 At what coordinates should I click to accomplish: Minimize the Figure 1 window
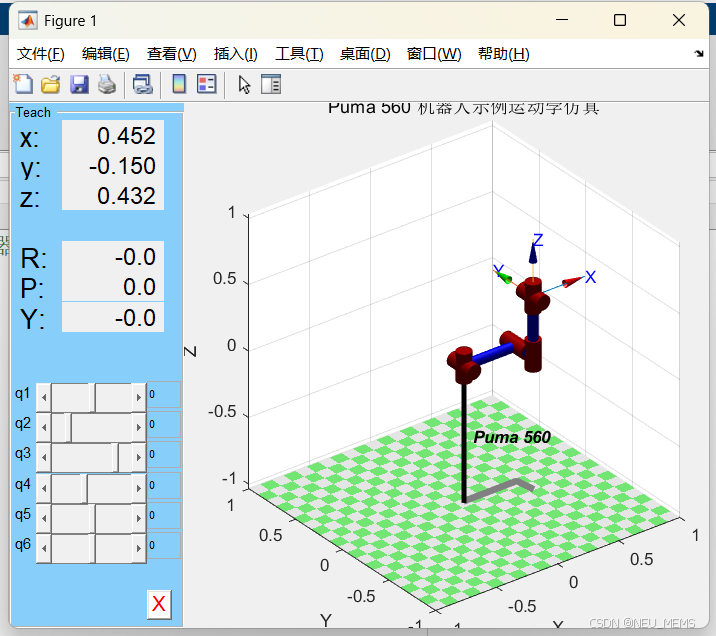(562, 20)
